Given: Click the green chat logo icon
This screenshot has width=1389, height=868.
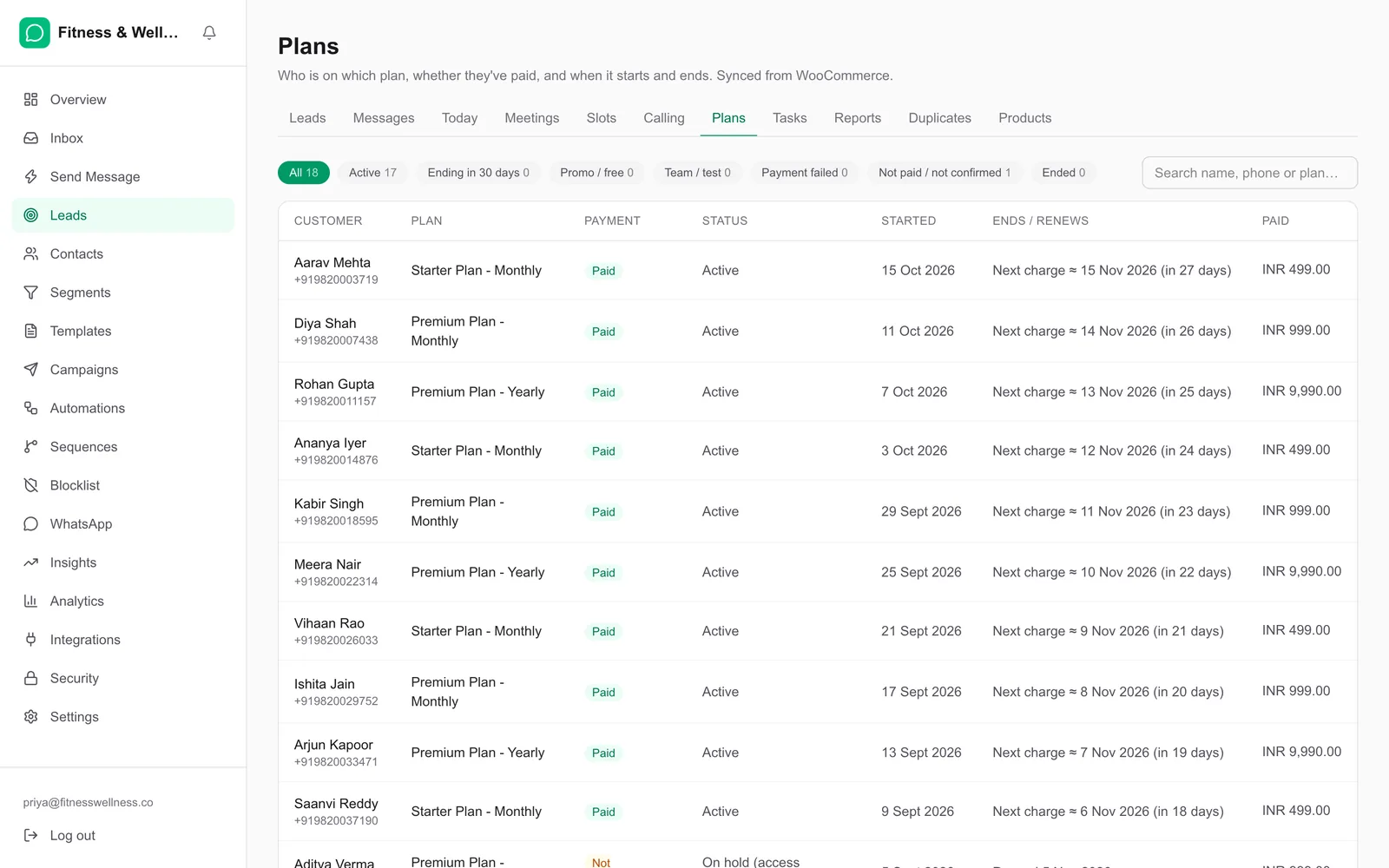Looking at the screenshot, I should click(x=35, y=33).
